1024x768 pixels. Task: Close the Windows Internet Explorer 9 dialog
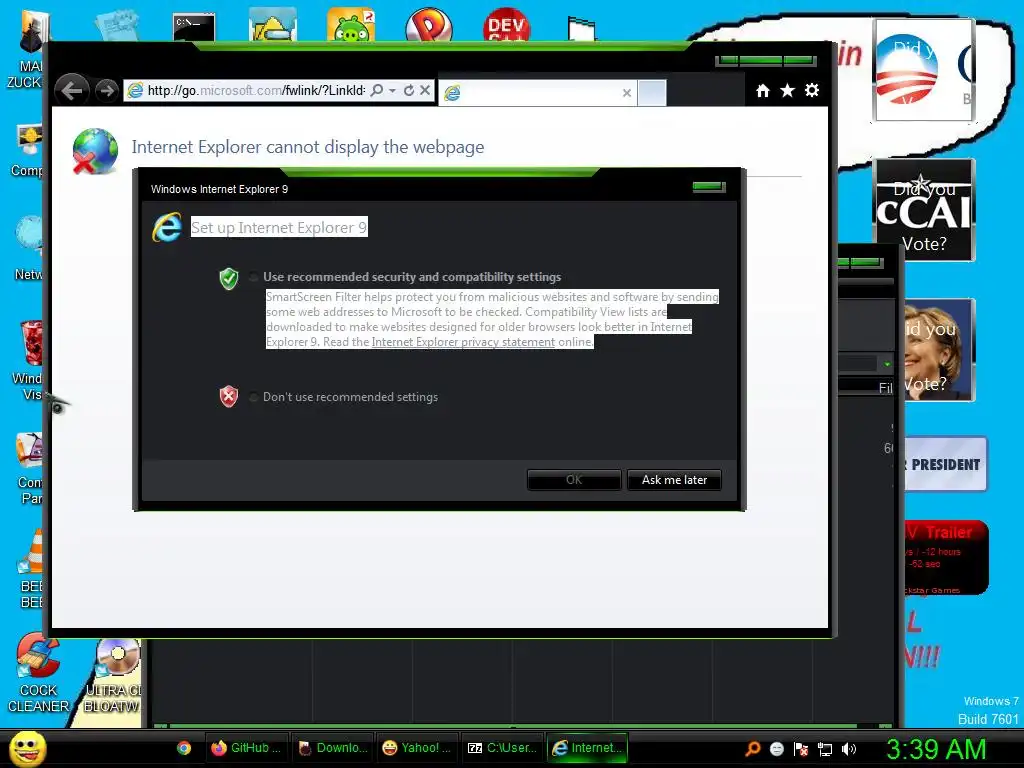[x=709, y=187]
